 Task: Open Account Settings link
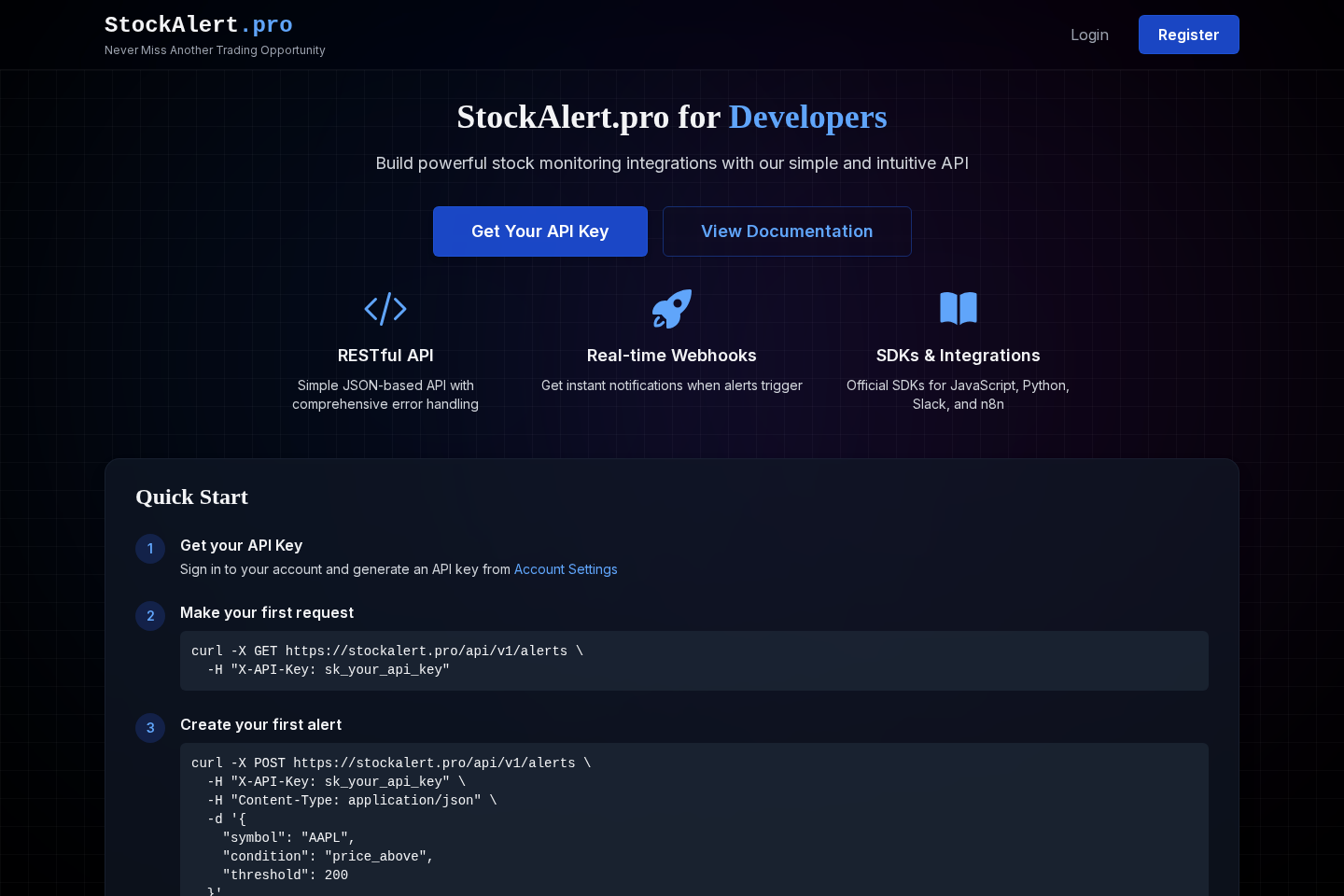pyautogui.click(x=566, y=569)
